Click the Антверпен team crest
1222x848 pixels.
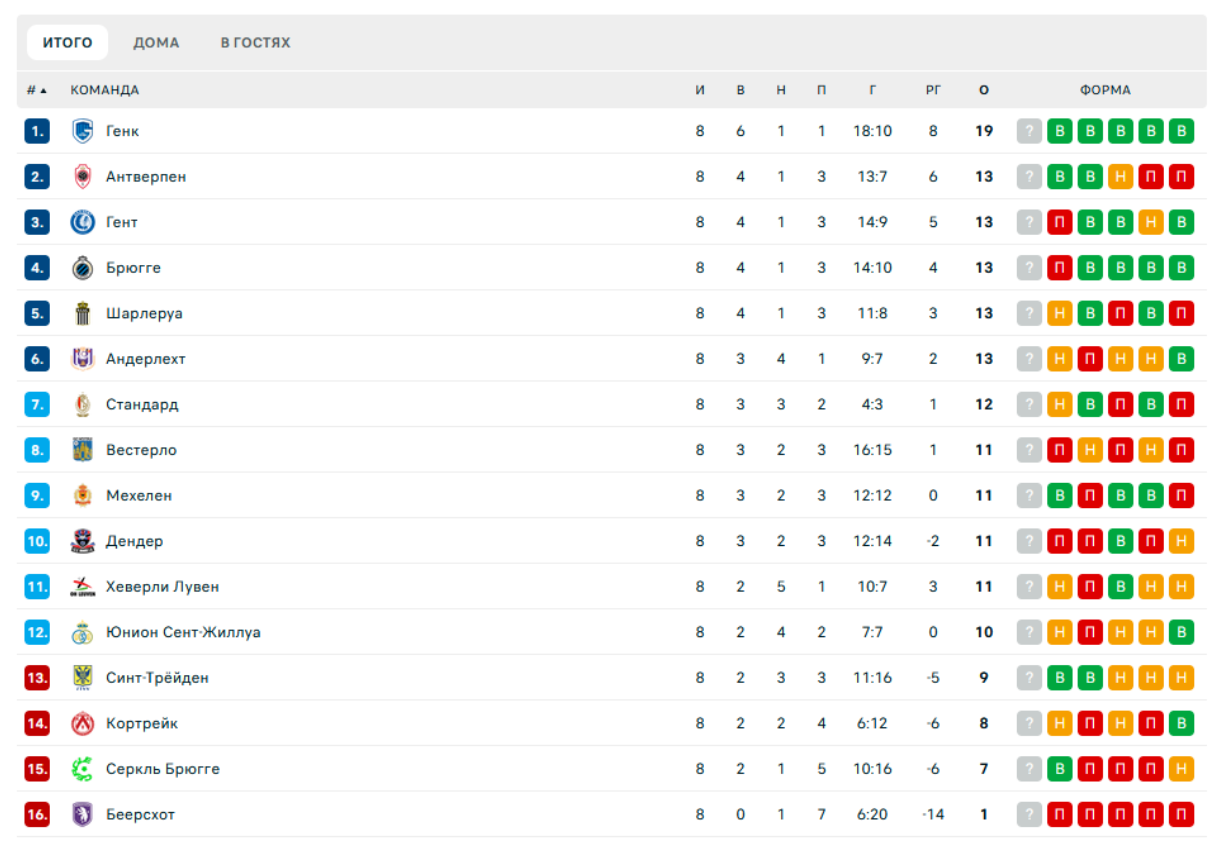click(83, 177)
